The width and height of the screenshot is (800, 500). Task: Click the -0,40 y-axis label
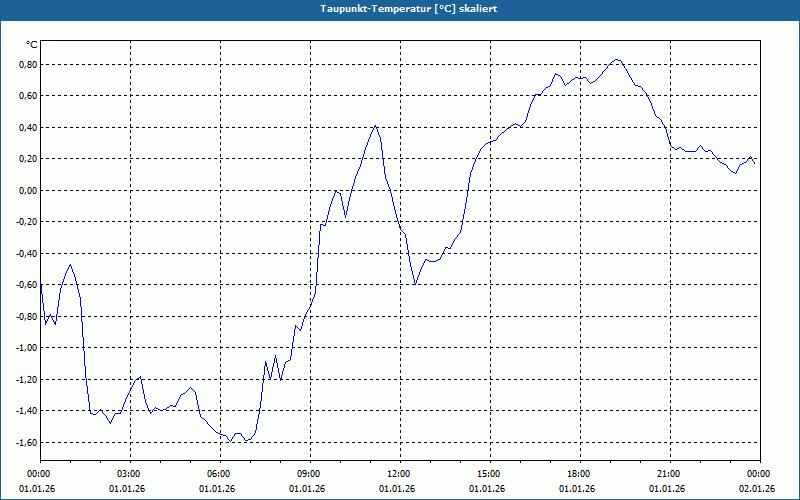(x=26, y=254)
